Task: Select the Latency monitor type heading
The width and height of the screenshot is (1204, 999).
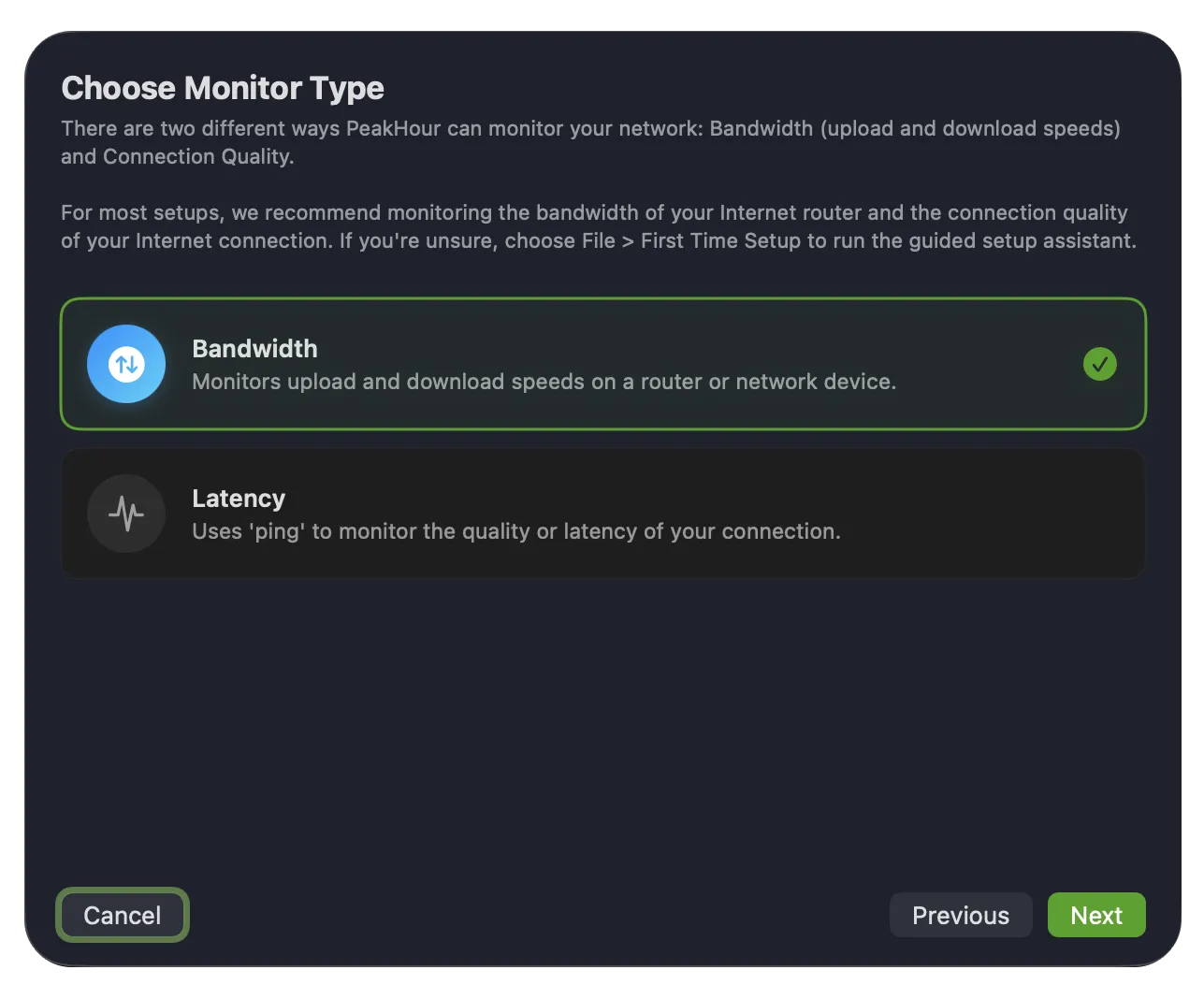Action: tap(239, 499)
